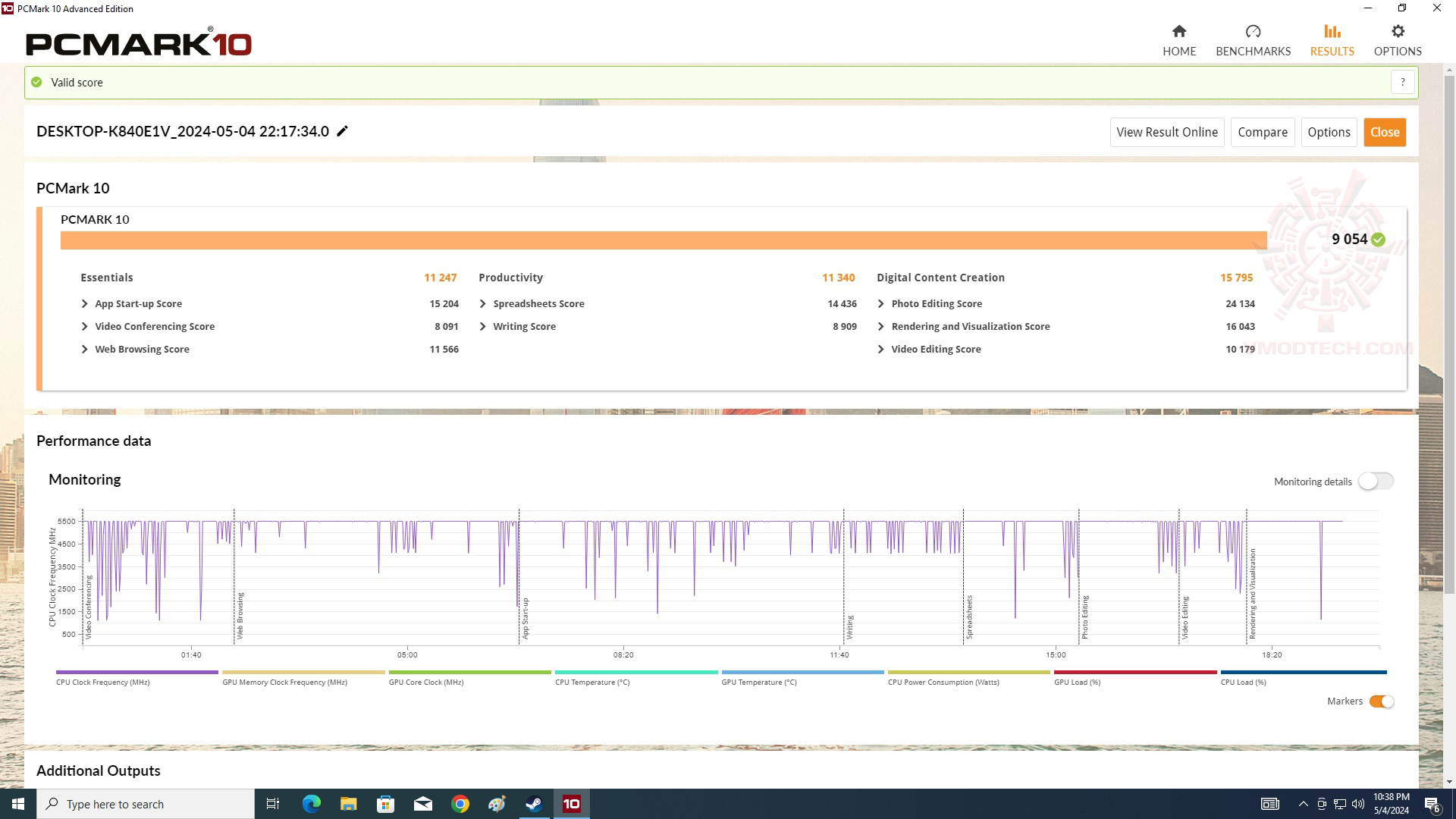This screenshot has width=1456, height=819.
Task: Open the Options gear icon
Action: click(x=1397, y=31)
